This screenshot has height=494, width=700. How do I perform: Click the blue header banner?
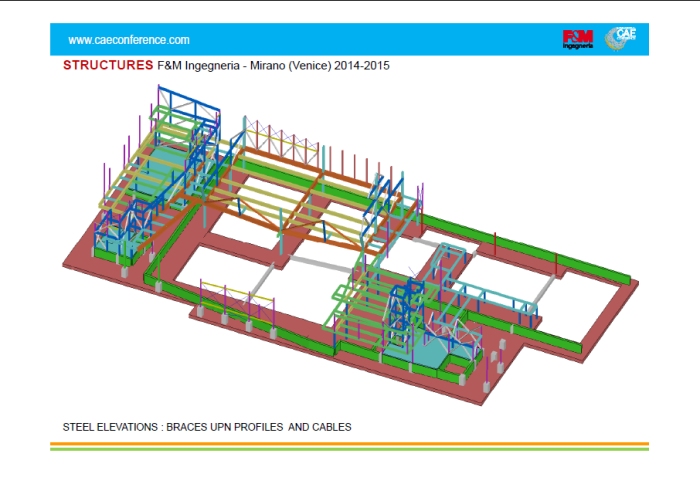point(350,40)
